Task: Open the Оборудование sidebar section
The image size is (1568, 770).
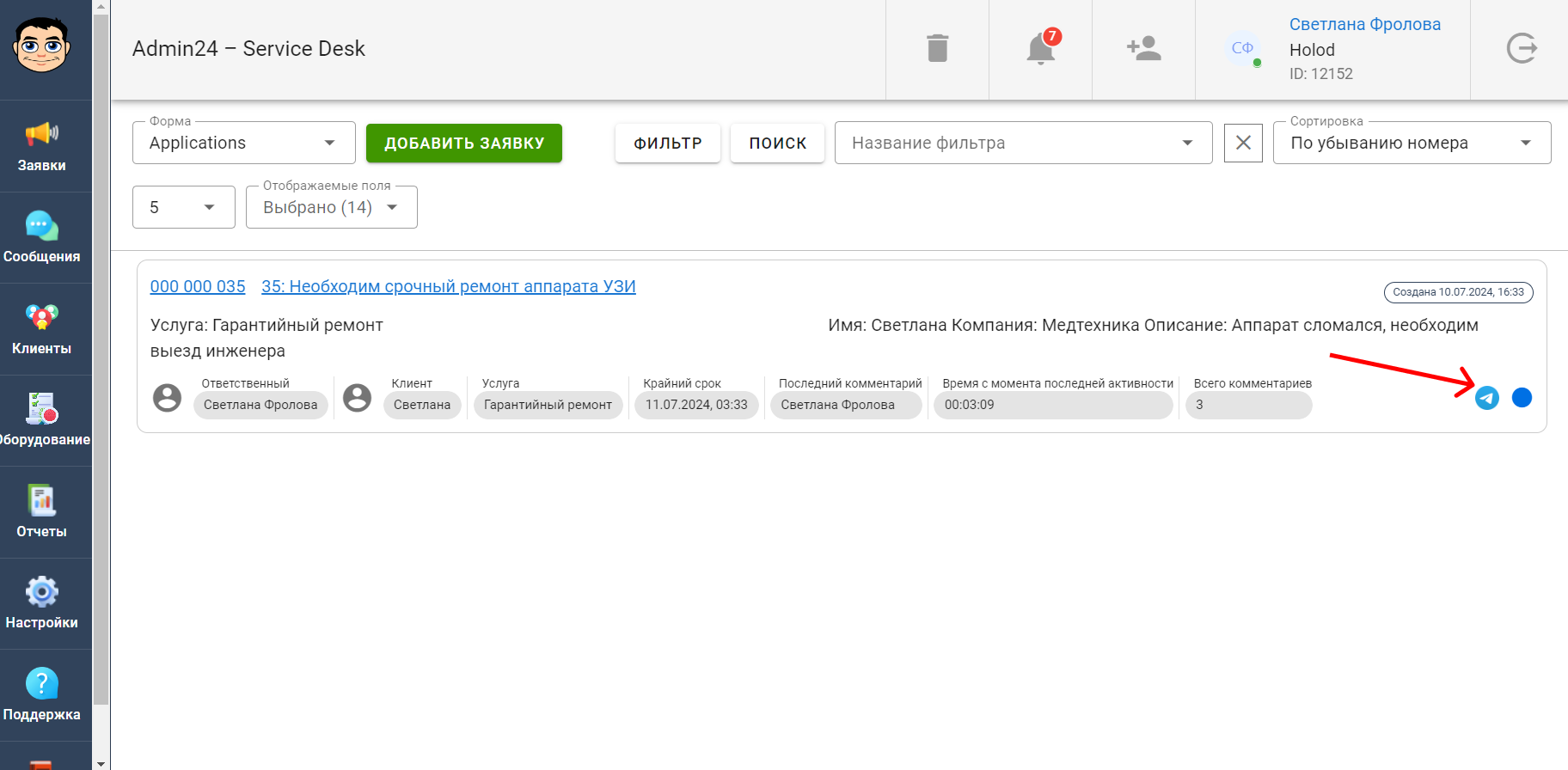Action: (x=41, y=421)
